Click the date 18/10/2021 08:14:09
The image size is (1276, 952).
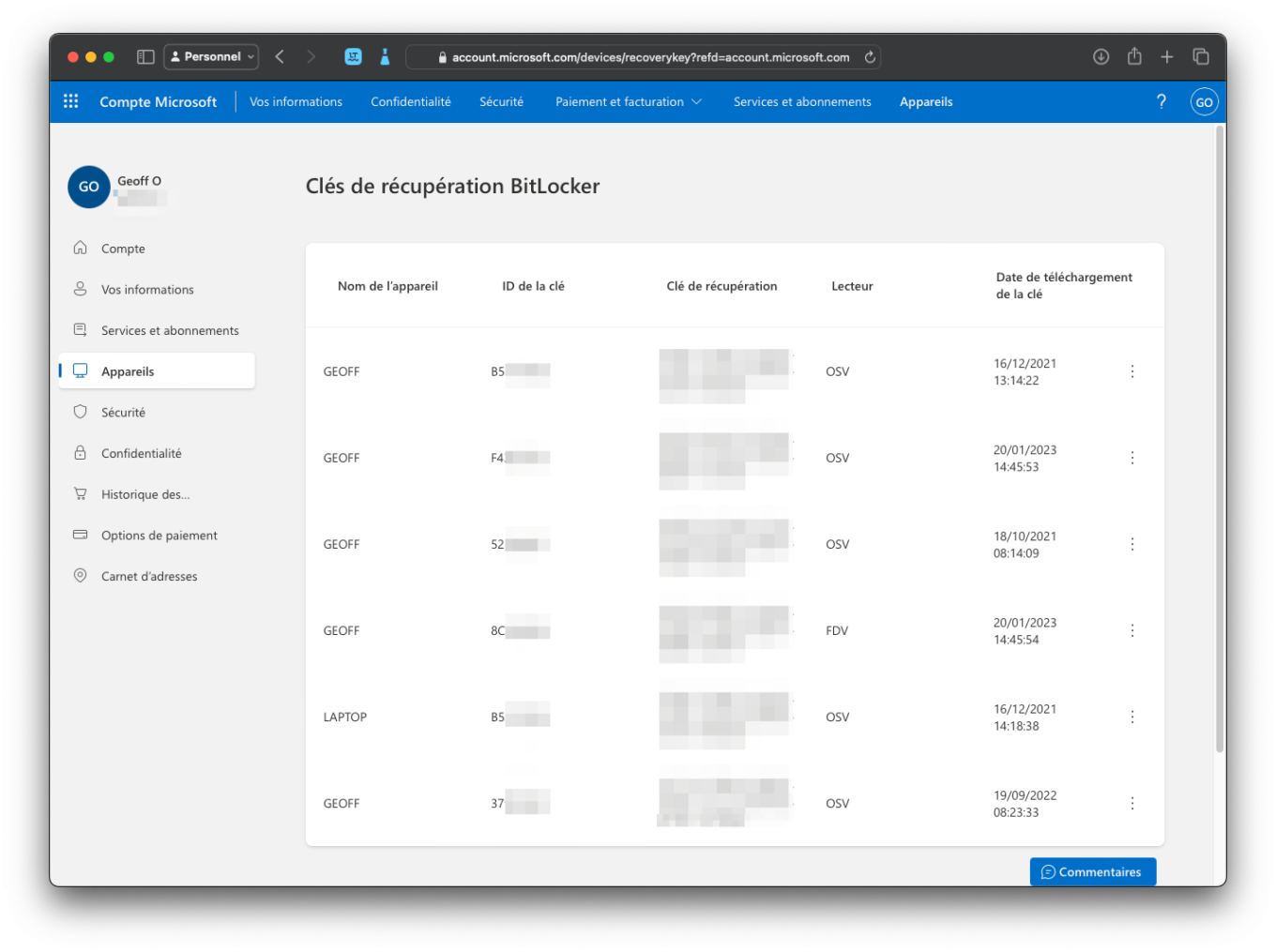click(x=1025, y=545)
